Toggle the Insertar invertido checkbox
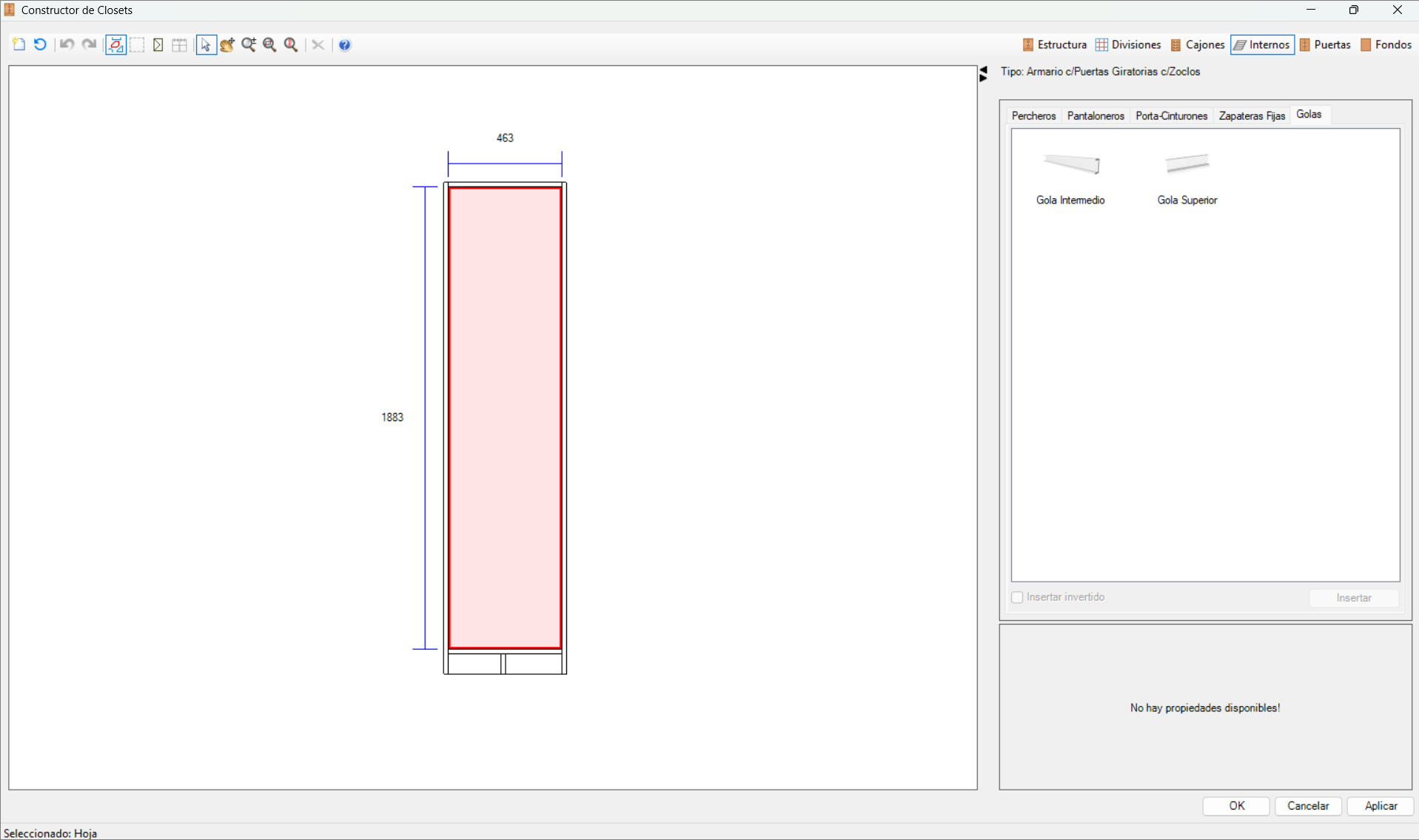 click(1017, 597)
